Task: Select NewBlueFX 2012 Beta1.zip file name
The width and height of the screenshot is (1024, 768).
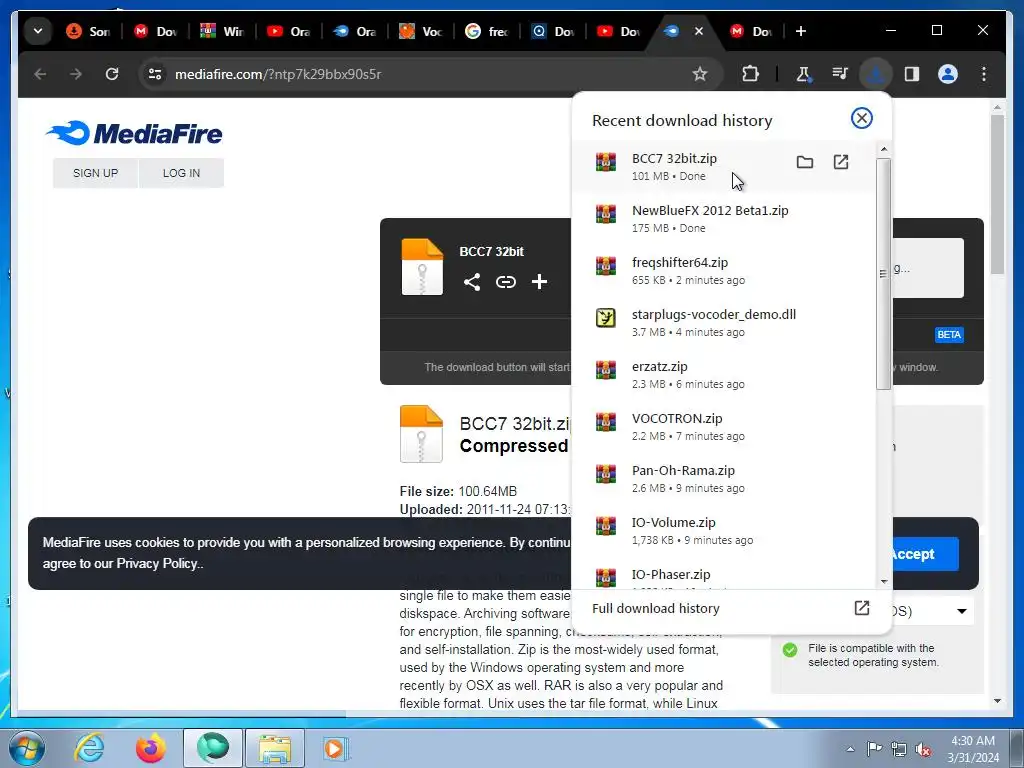Action: [710, 210]
